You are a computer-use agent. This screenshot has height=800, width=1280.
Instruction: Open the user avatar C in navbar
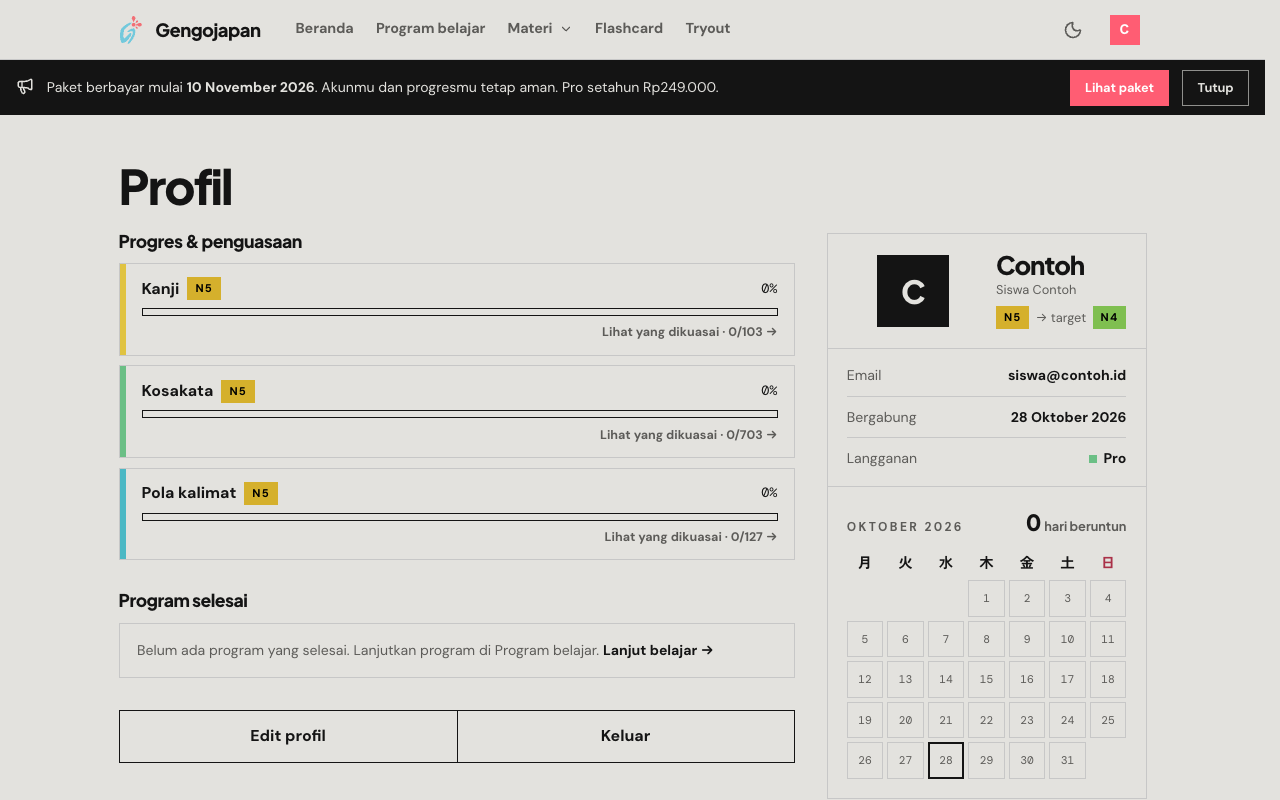point(1125,30)
